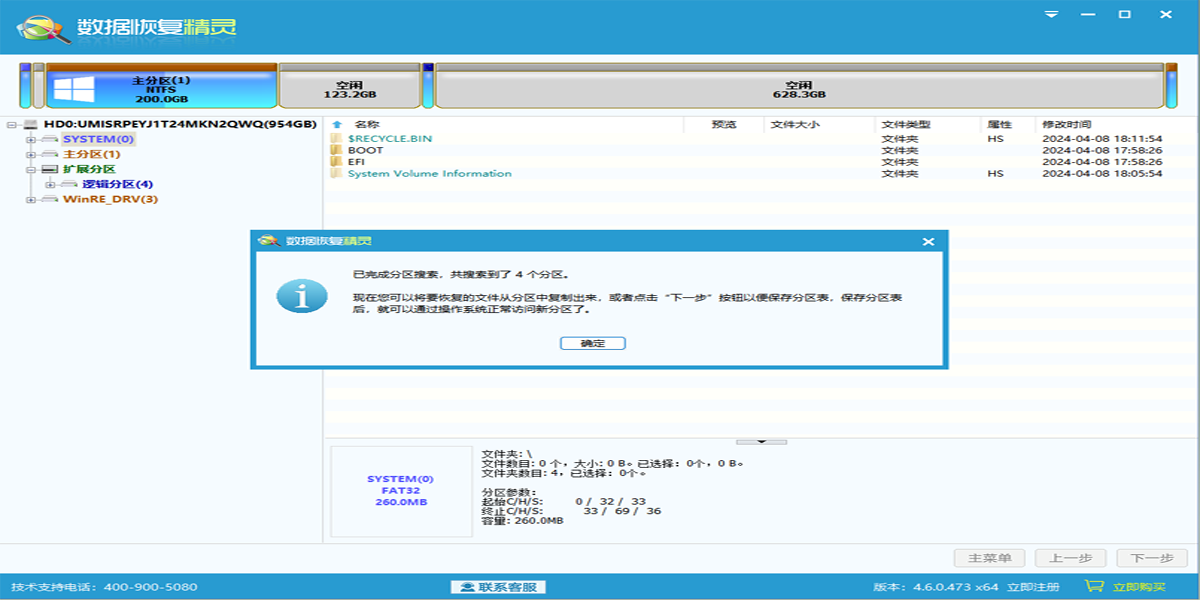Screen dimensions: 1200x600
Task: Select the 主分区(1) NTFS 200.0GB partition block
Action: [x=161, y=88]
